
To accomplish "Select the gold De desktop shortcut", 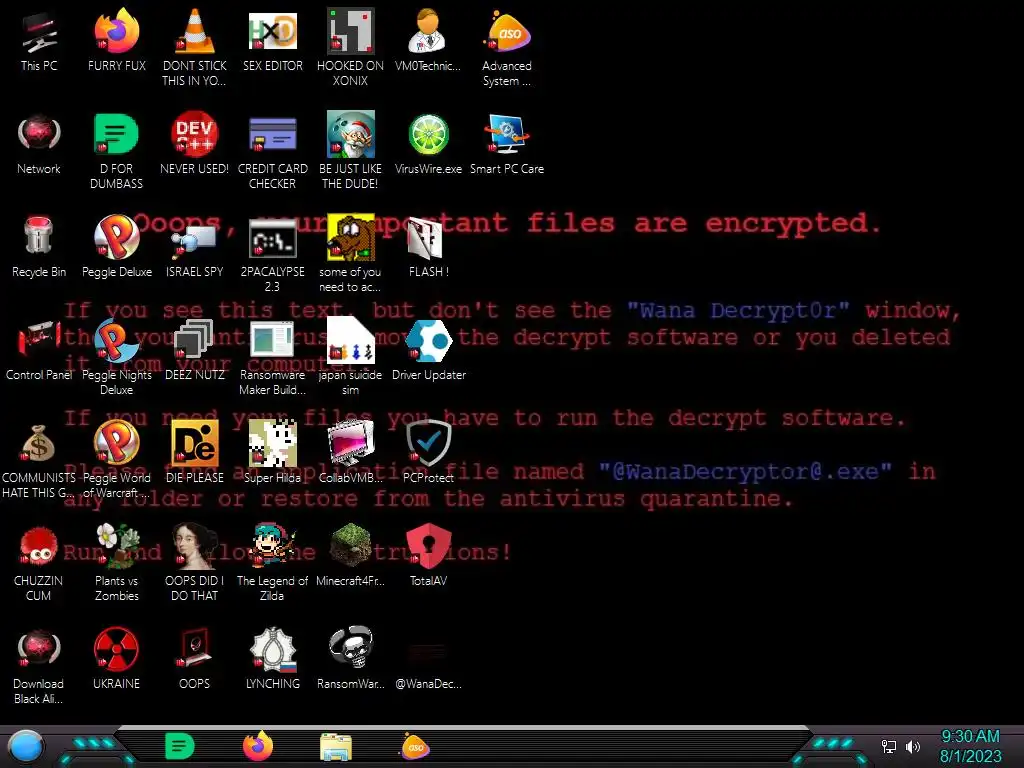I will click(195, 454).
